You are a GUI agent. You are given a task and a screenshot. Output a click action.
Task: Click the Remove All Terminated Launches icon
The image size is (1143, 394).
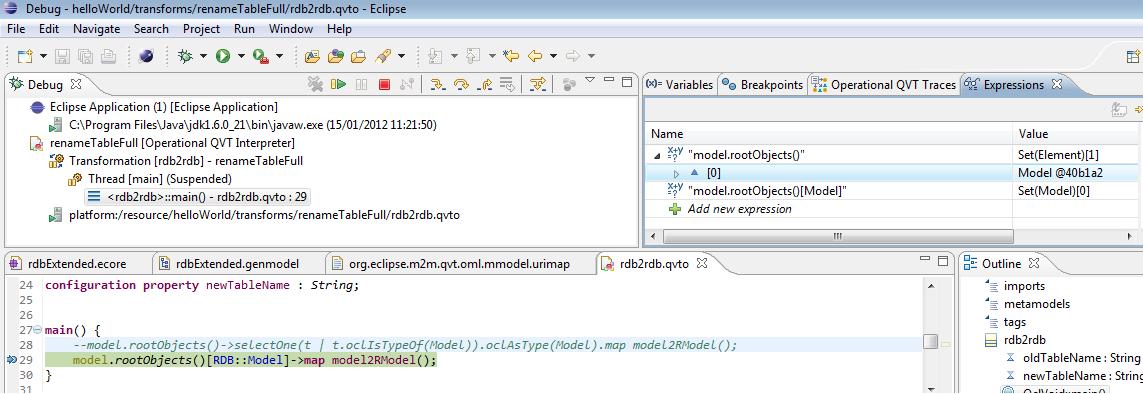315,84
